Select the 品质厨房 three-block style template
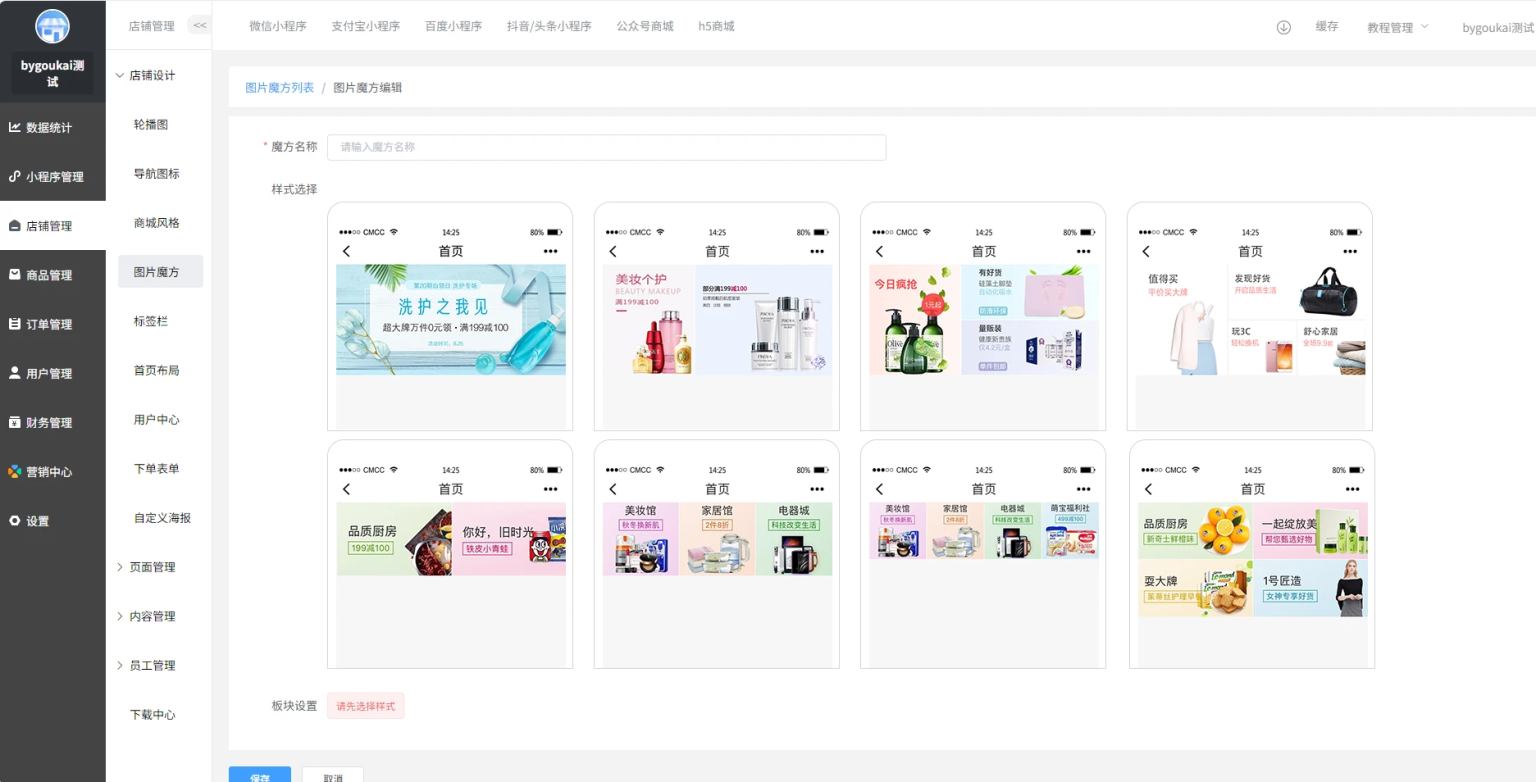The image size is (1536, 782). (449, 552)
